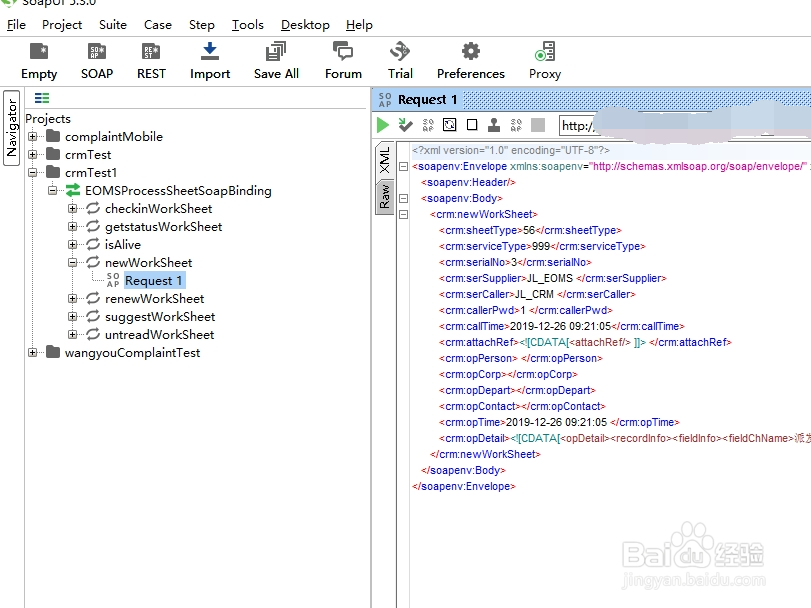Click the Projects root label

pyautogui.click(x=48, y=118)
